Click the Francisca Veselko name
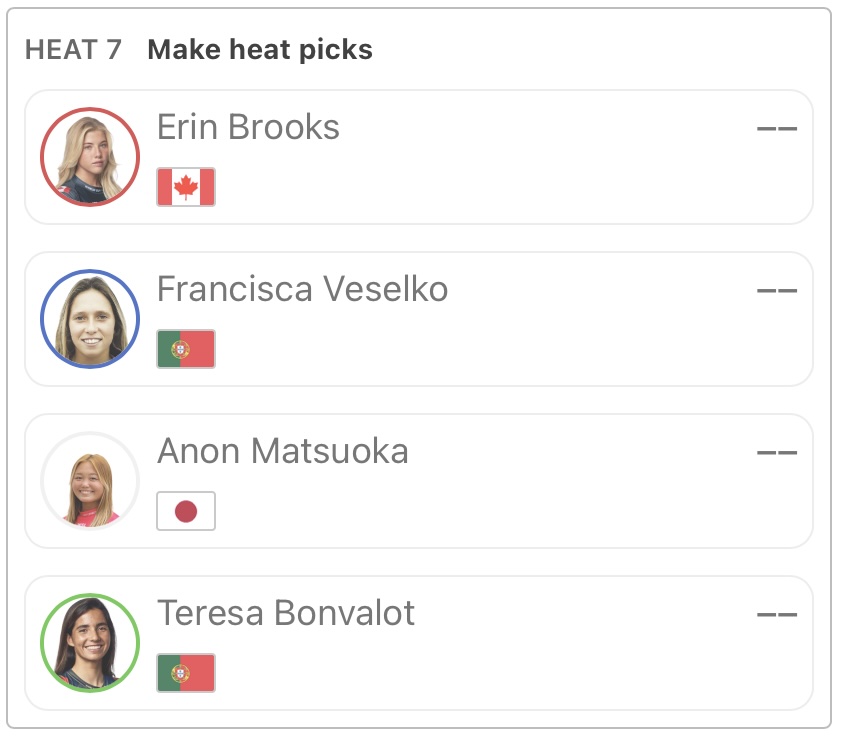Screen dimensions: 842x738 pos(302,289)
